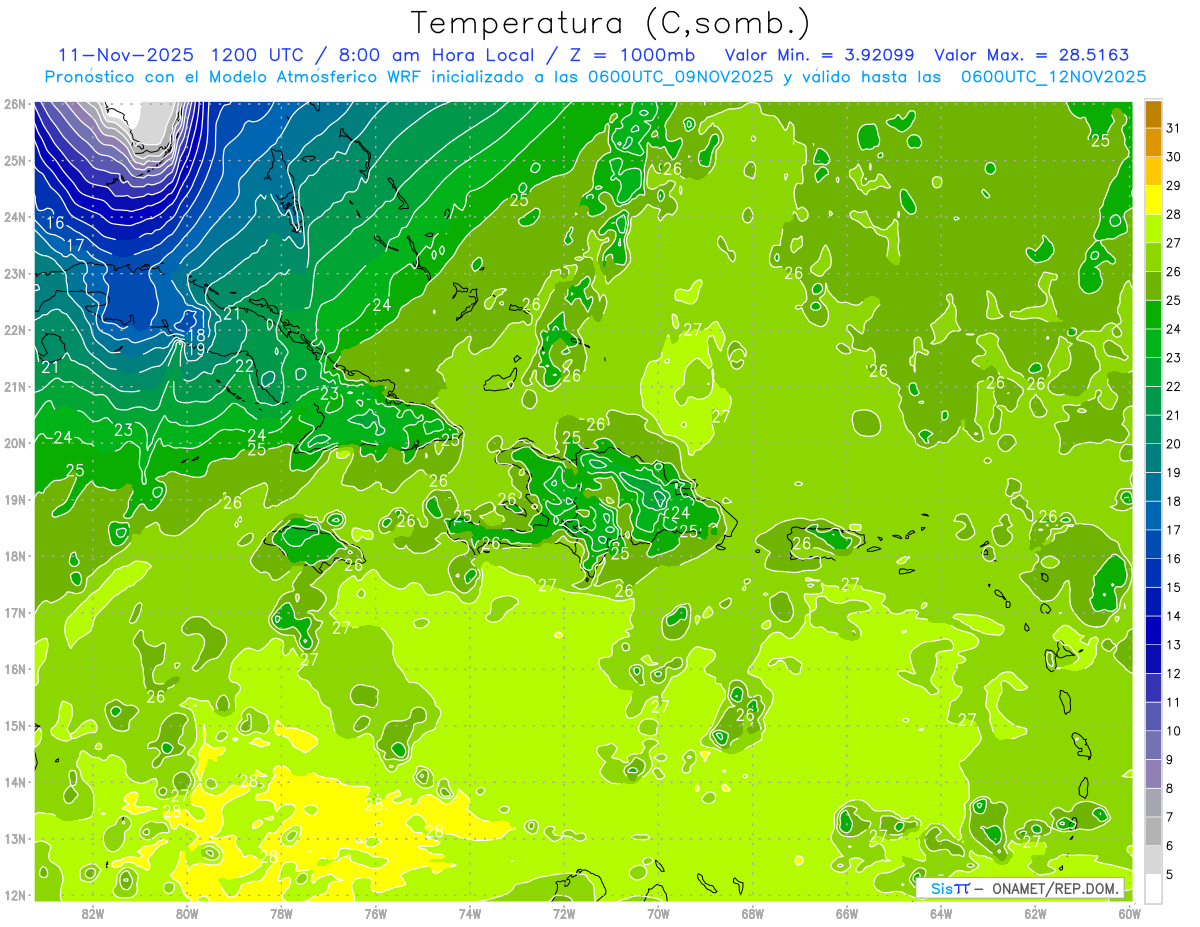The height and width of the screenshot is (927, 1200).
Task: Click the '60W' longitude axis label
Action: coord(1130,912)
